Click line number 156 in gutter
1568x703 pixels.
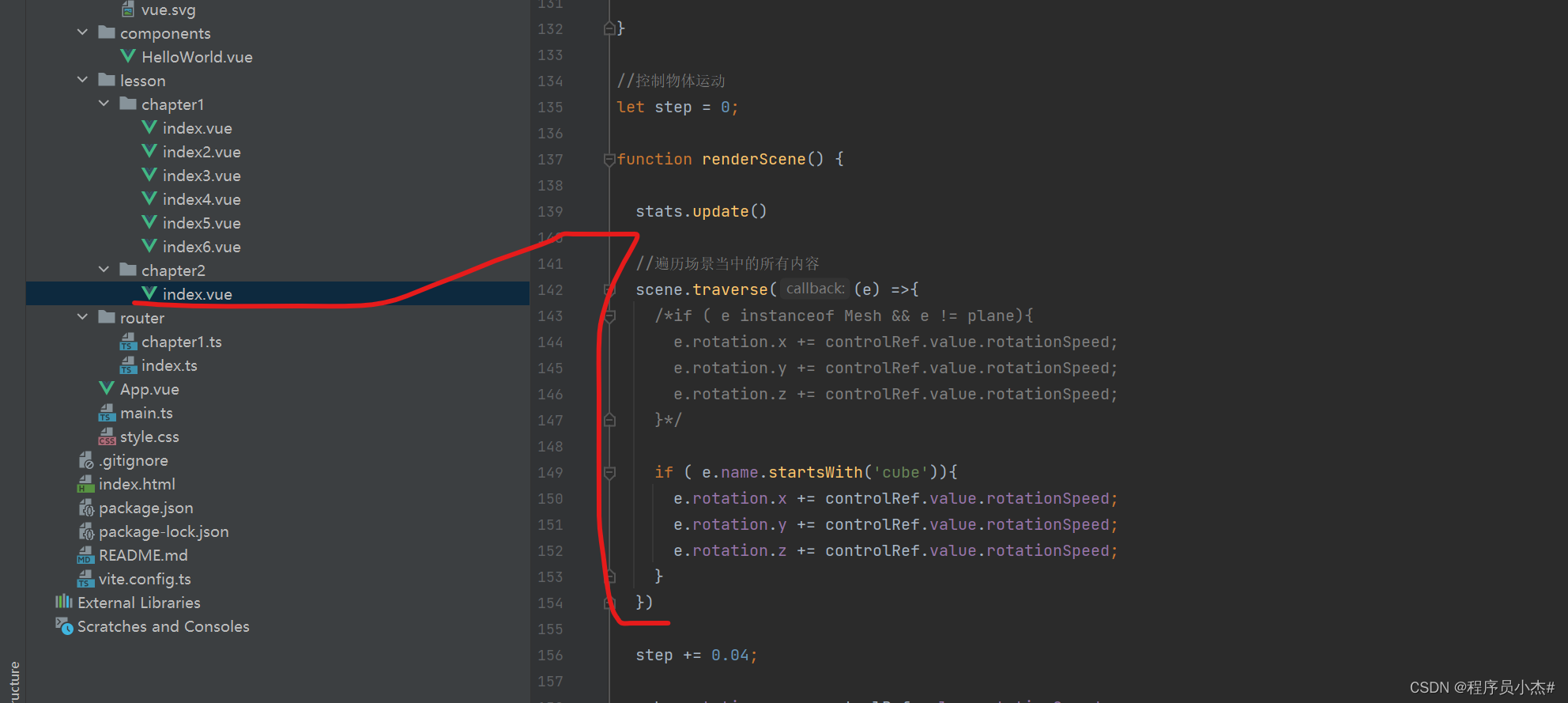550,656
